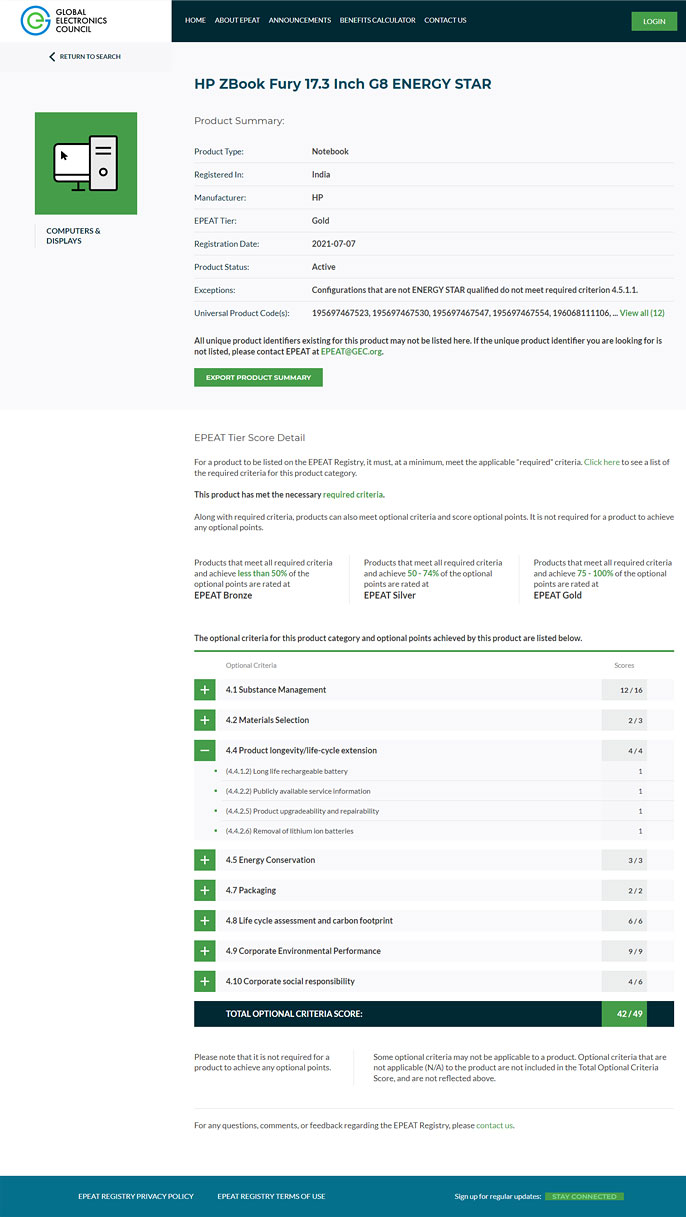This screenshot has width=686, height=1217.
Task: Click the Total Optional Criteria Score label
Action: [x=294, y=1013]
